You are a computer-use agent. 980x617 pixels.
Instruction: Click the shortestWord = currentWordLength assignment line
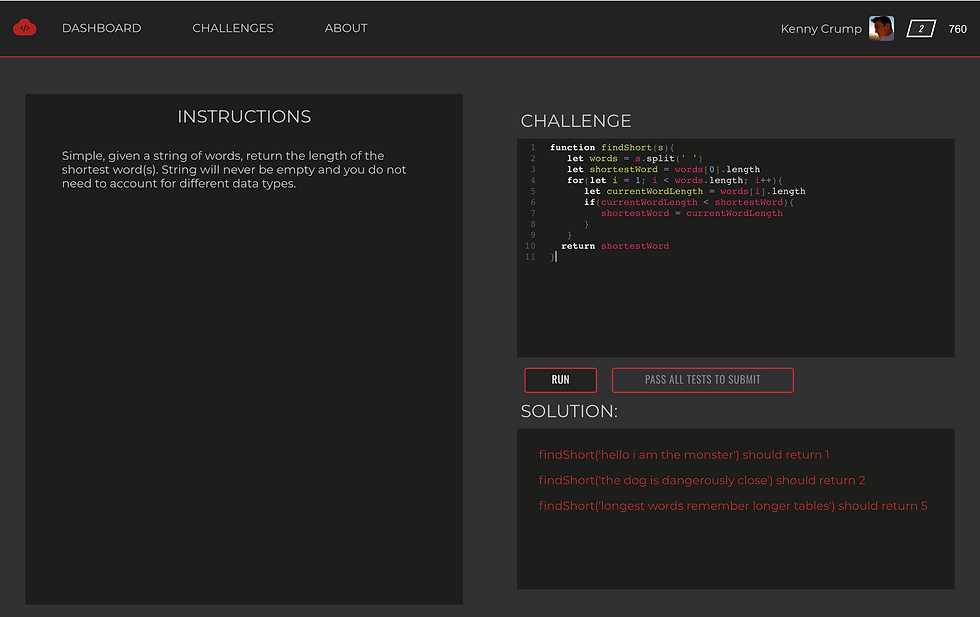pos(691,213)
